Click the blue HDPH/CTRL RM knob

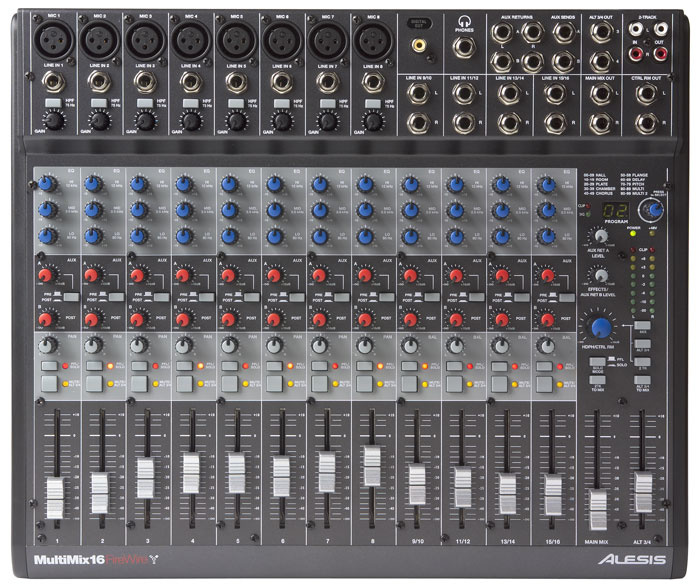[601, 327]
